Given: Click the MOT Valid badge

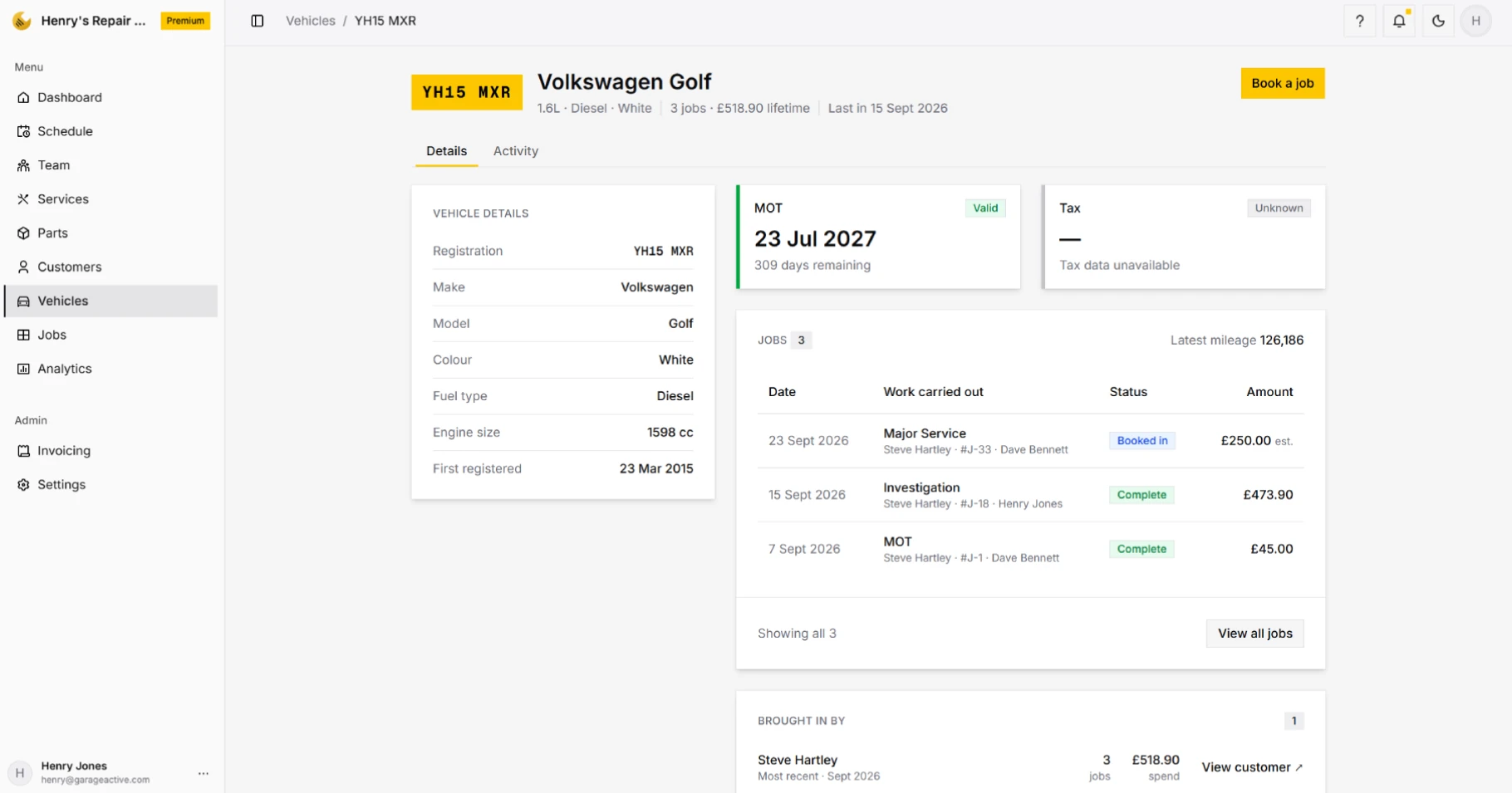Looking at the screenshot, I should pyautogui.click(x=985, y=208).
